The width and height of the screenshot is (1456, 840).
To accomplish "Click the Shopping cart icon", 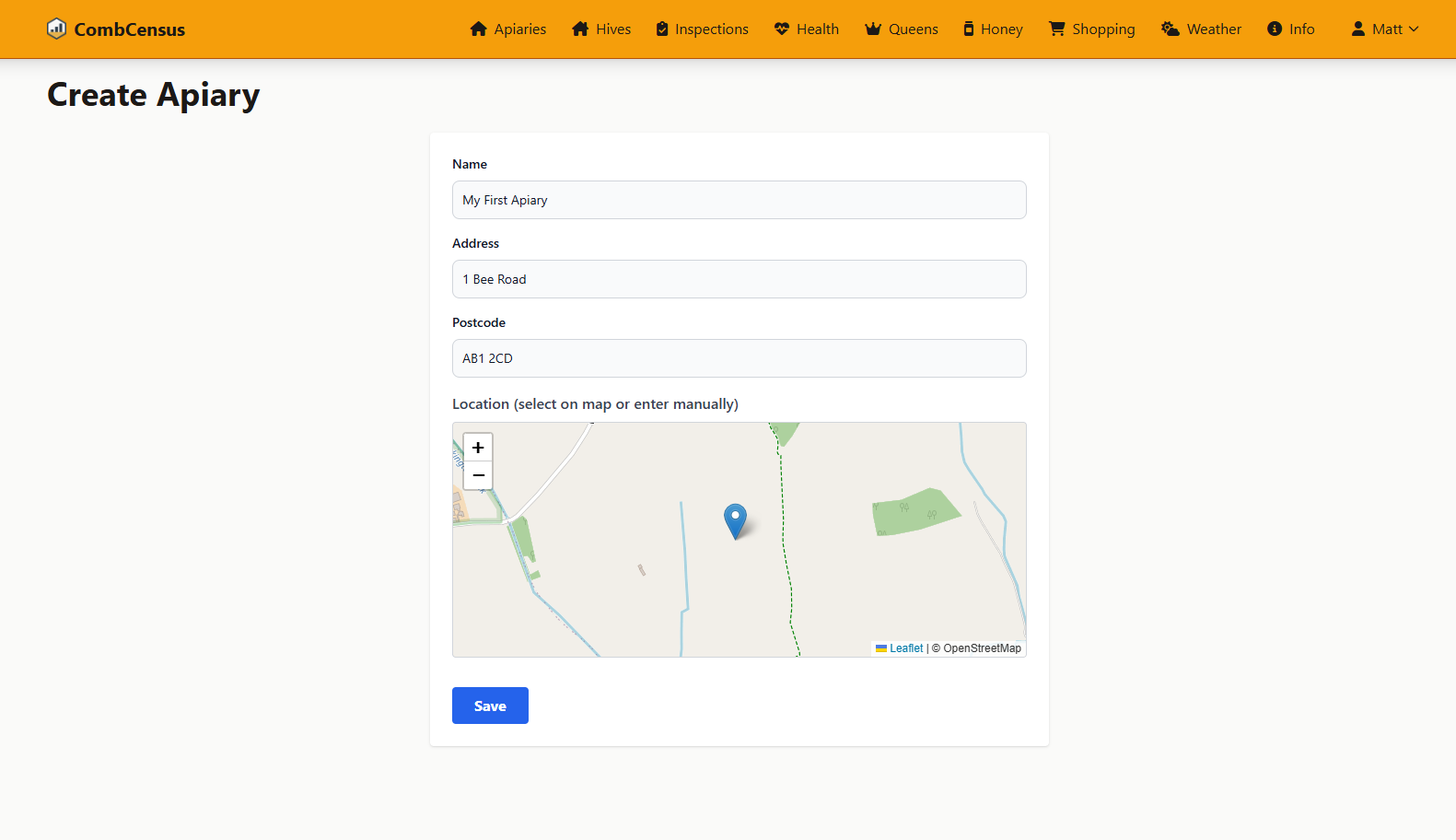I will [1057, 29].
